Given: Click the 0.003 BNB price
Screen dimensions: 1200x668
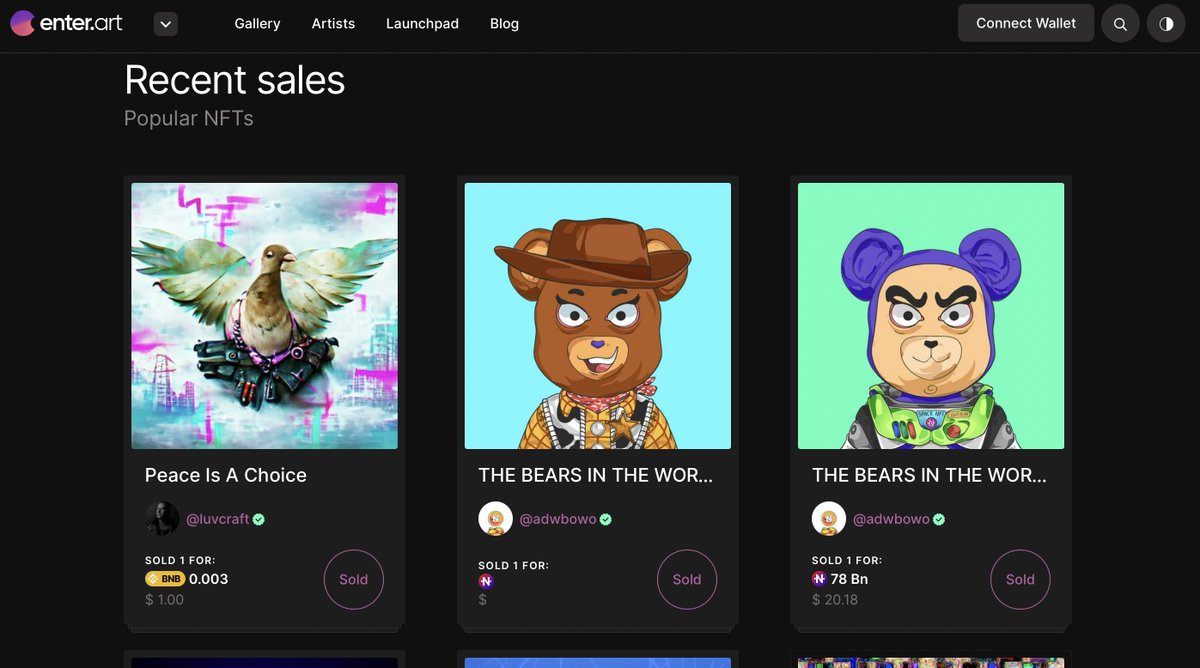Looking at the screenshot, I should pos(209,578).
